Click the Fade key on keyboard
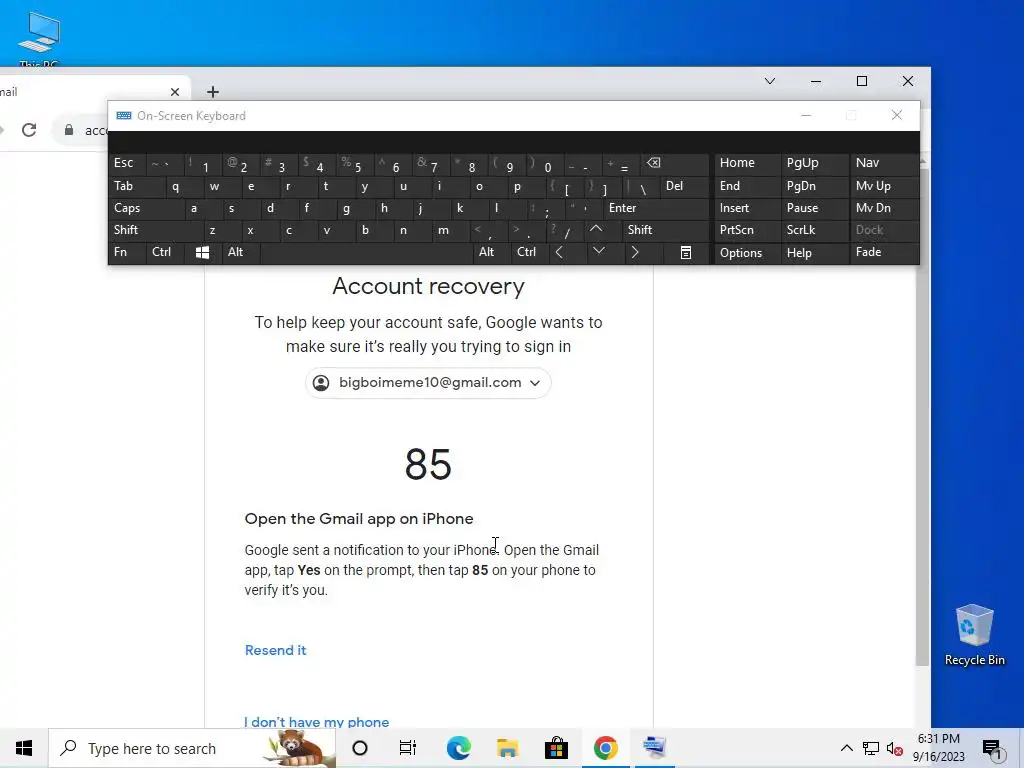1024x768 pixels. point(884,253)
